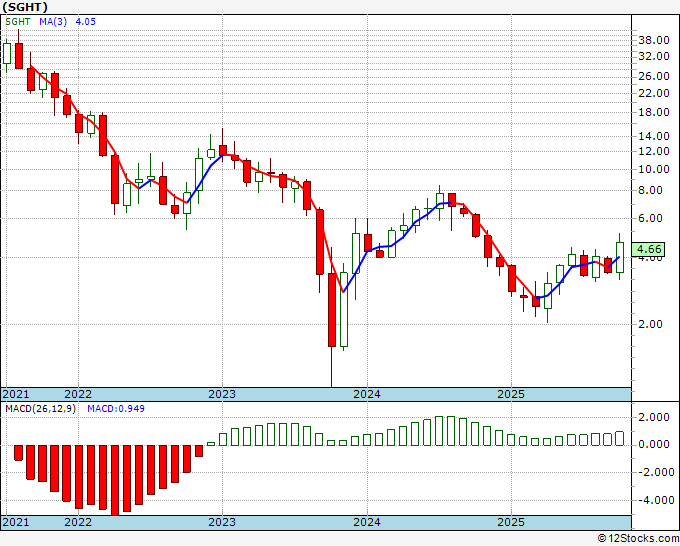Screen dimensions: 680x546
Task: Click the latest green candlestick near 4.66
Action: pyautogui.click(x=620, y=257)
